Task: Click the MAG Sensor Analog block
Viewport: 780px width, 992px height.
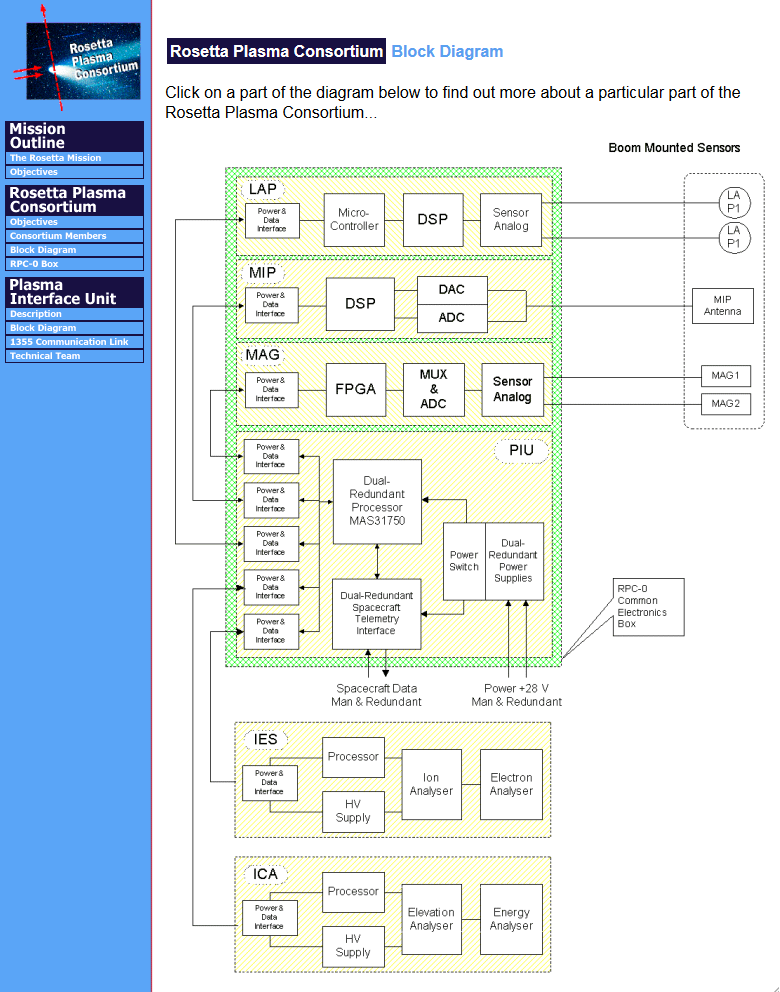Action: tap(512, 389)
